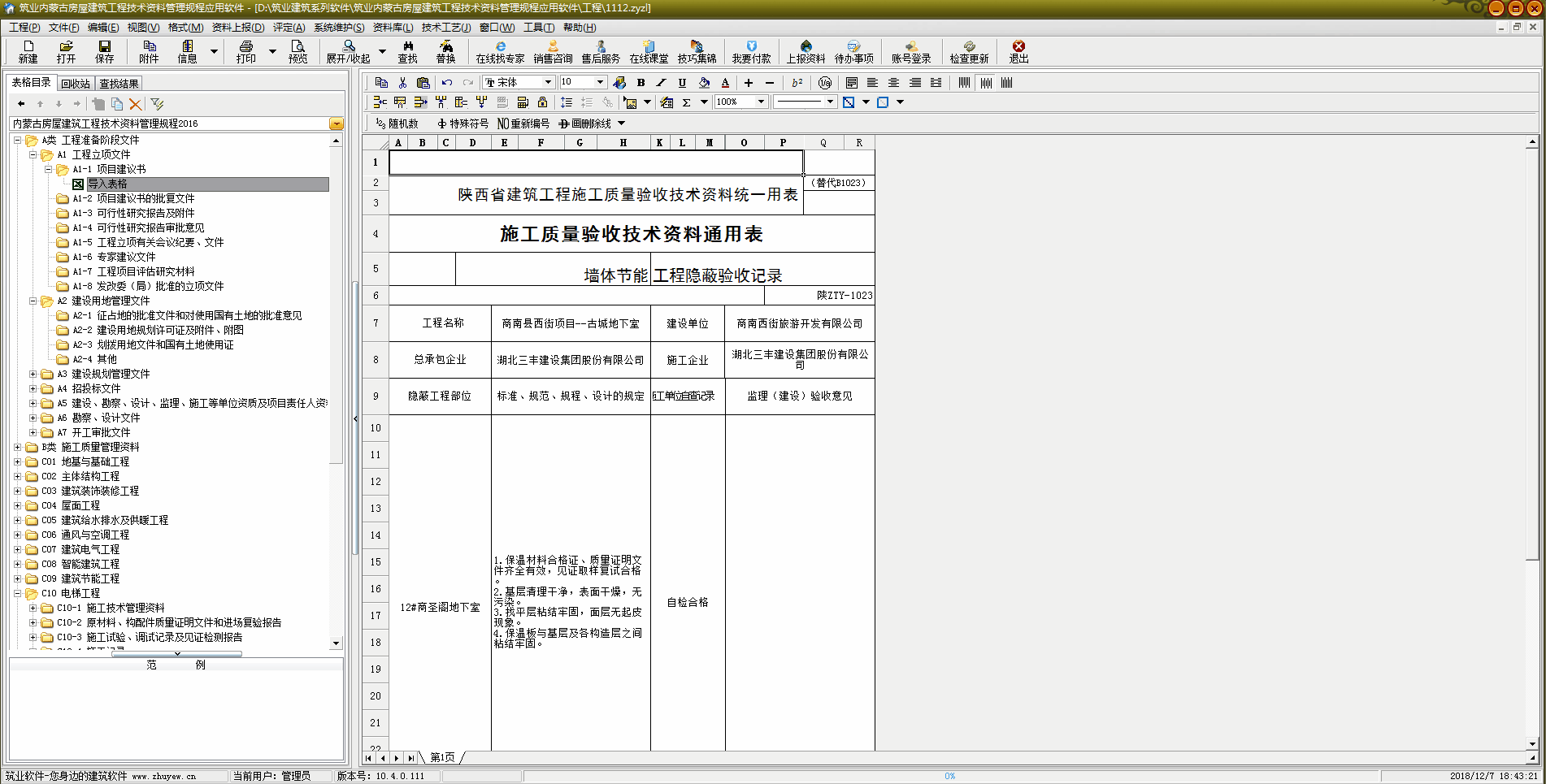The height and width of the screenshot is (784, 1546).
Task: Click the red delete X icon in catalog panel
Action: (136, 104)
